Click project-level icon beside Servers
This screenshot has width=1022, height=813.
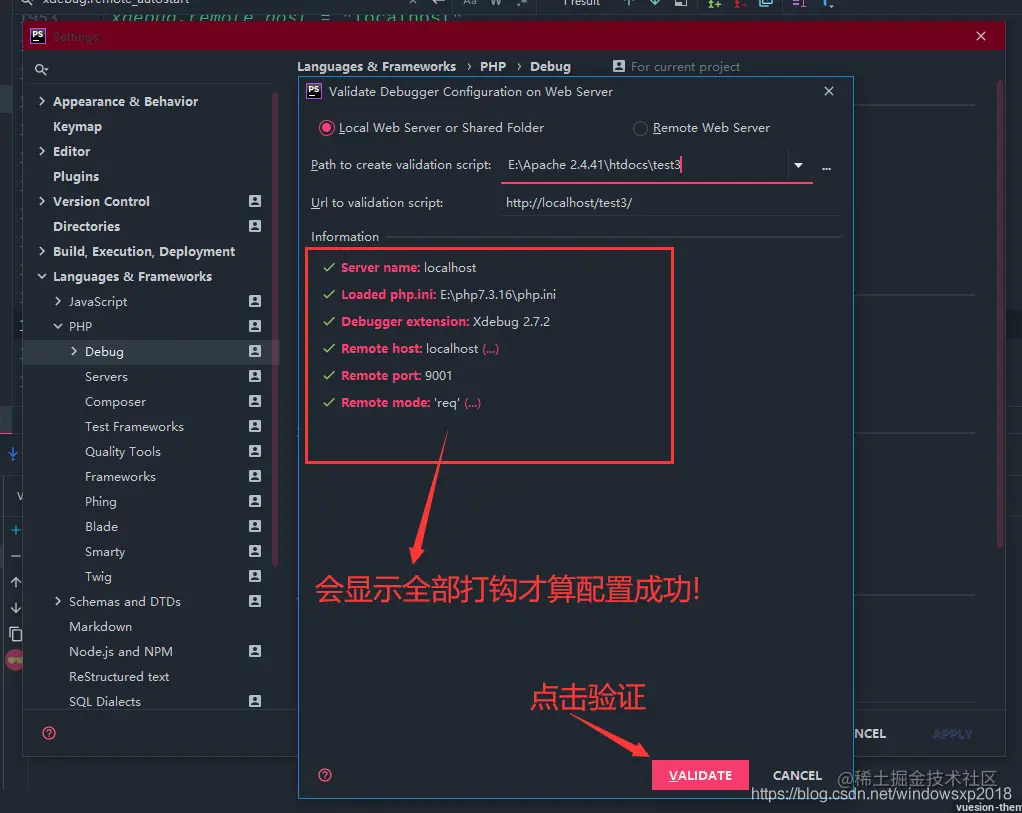pos(255,376)
